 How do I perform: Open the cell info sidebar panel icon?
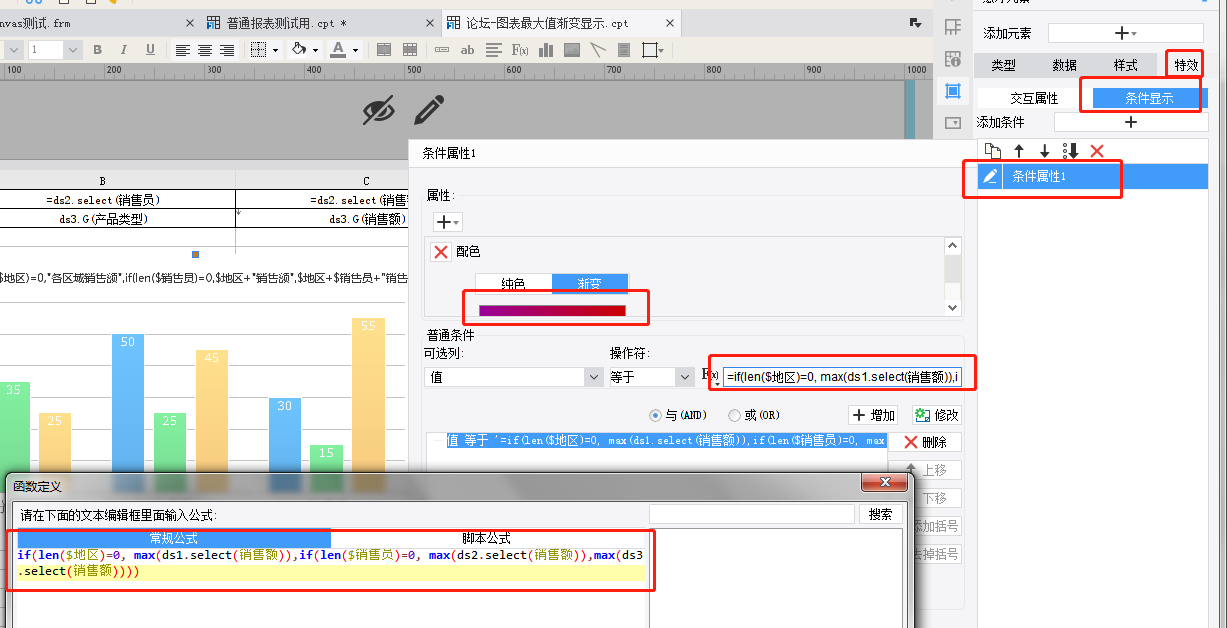click(x=953, y=60)
